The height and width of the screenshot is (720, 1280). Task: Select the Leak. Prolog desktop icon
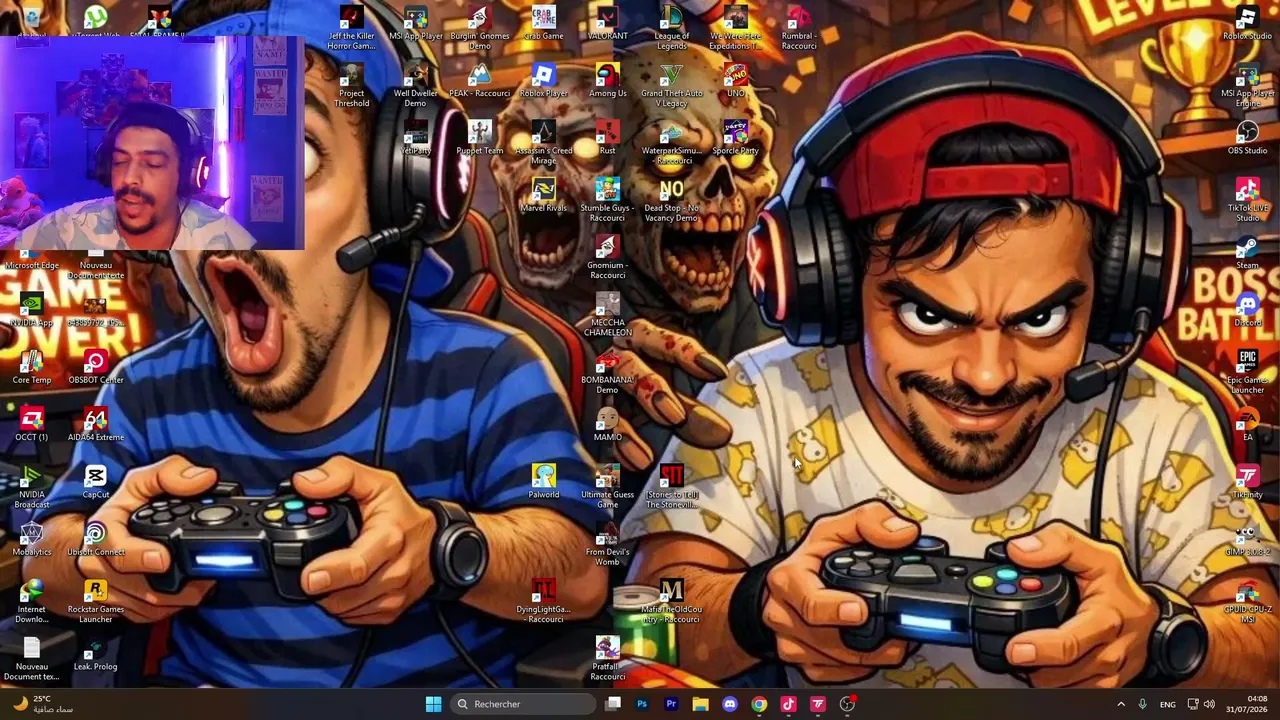(x=95, y=655)
